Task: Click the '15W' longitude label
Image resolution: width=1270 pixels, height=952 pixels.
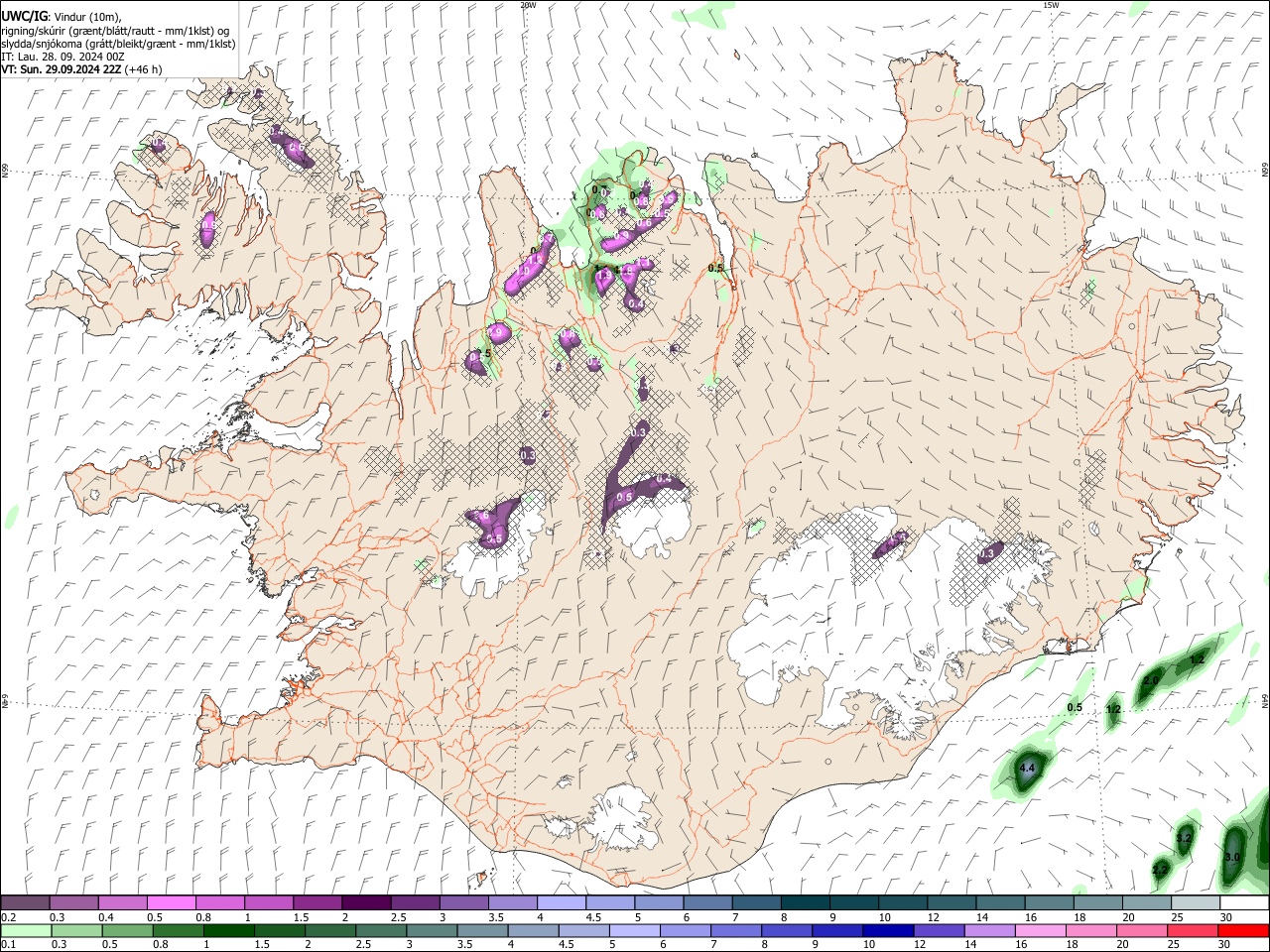Action: click(x=1051, y=5)
